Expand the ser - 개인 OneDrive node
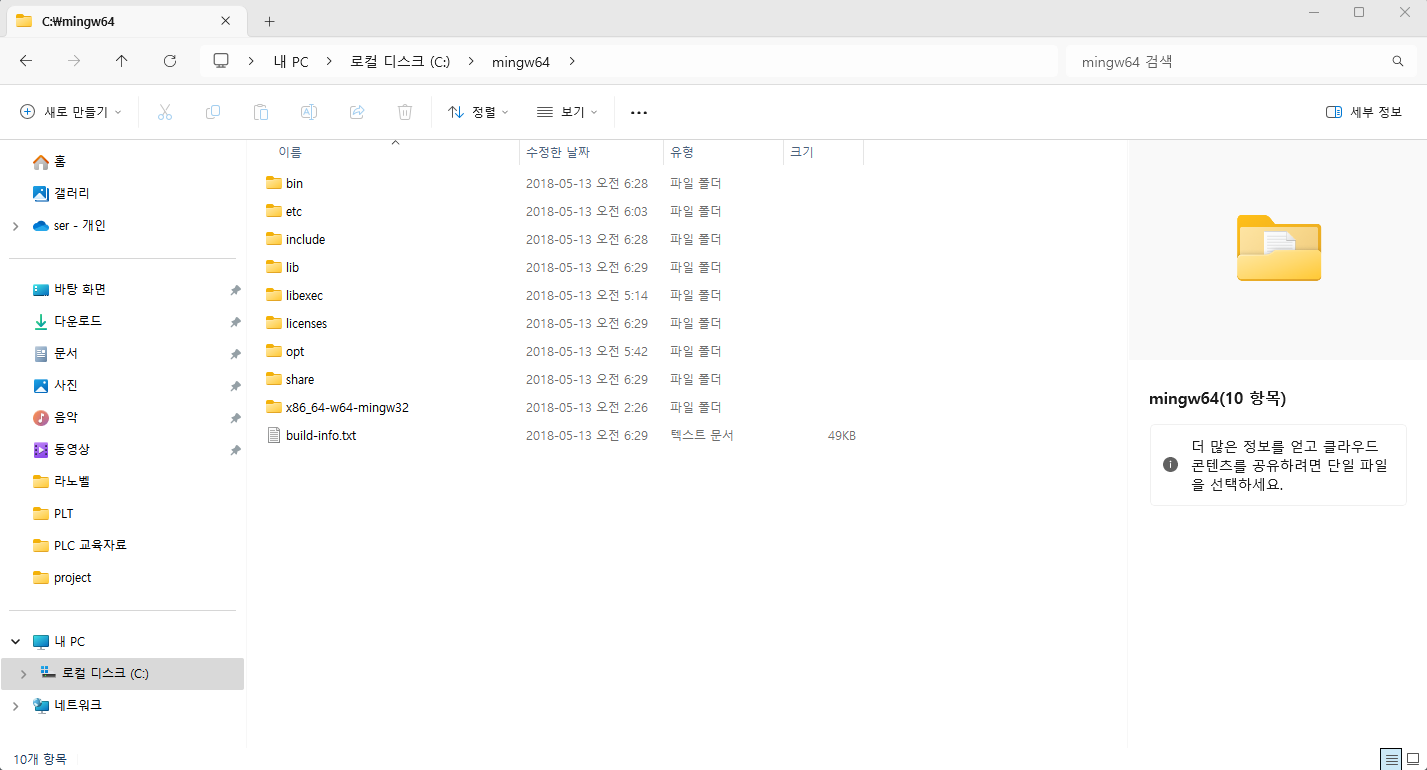 coord(15,226)
